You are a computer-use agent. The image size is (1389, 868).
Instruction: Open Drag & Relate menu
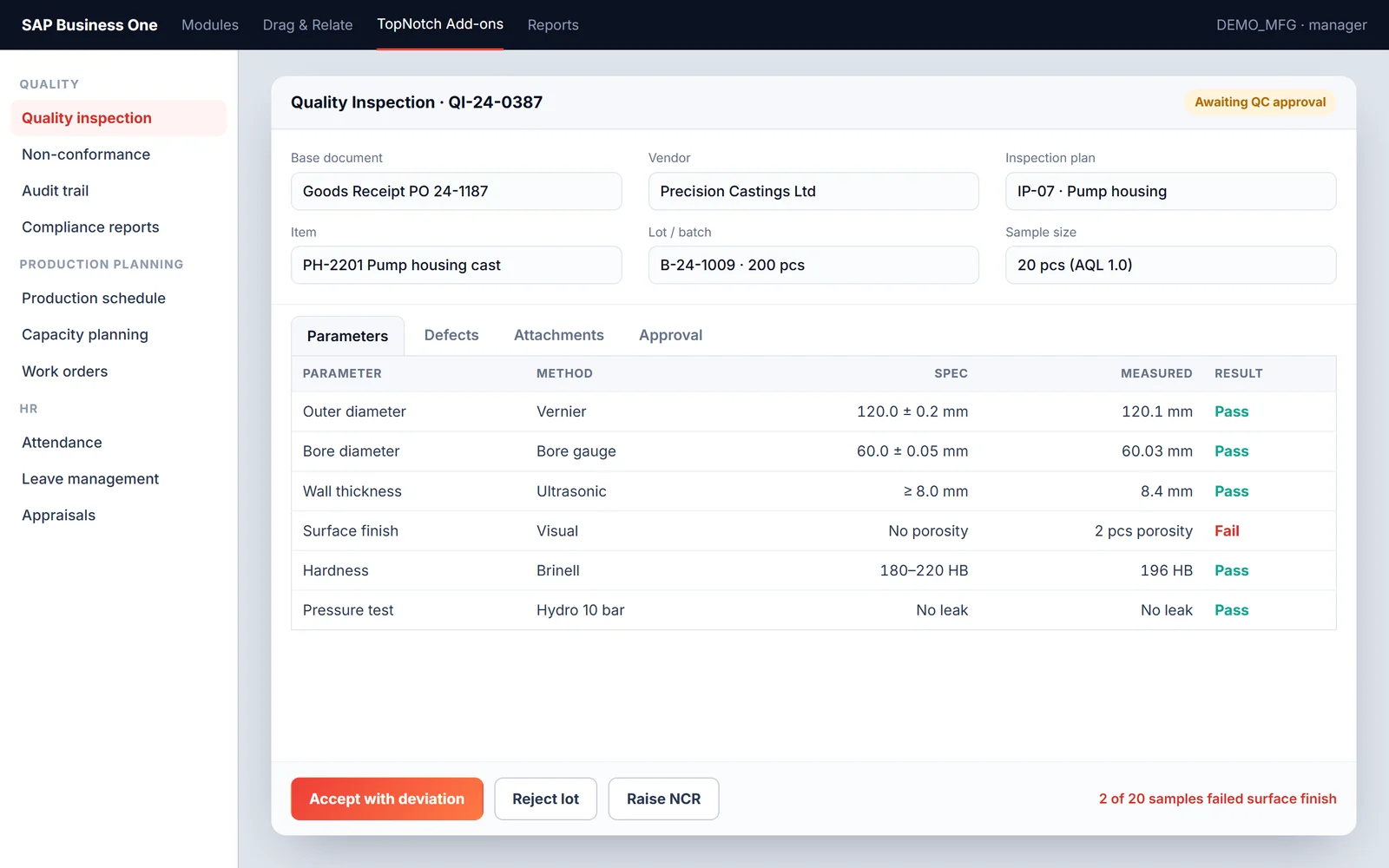tap(307, 25)
